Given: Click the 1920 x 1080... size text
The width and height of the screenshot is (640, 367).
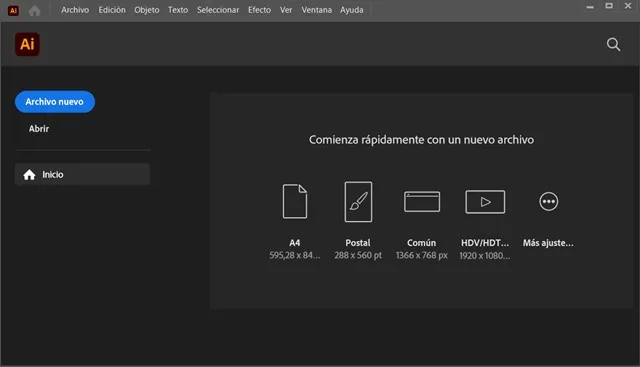Looking at the screenshot, I should (485, 256).
